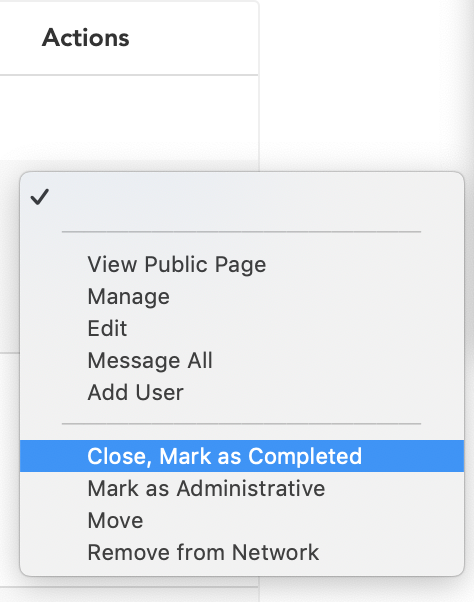Select Add User option

(242, 392)
